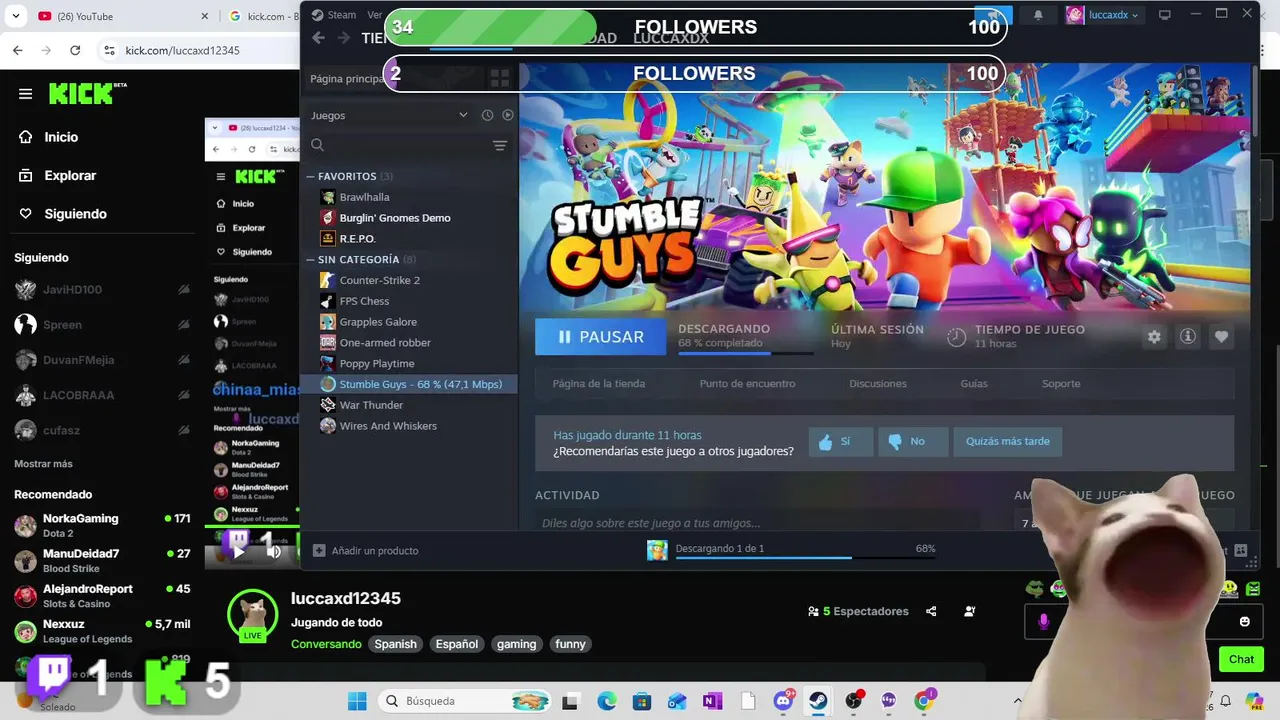
Task: Open Steam notifications bell
Action: point(1038,15)
